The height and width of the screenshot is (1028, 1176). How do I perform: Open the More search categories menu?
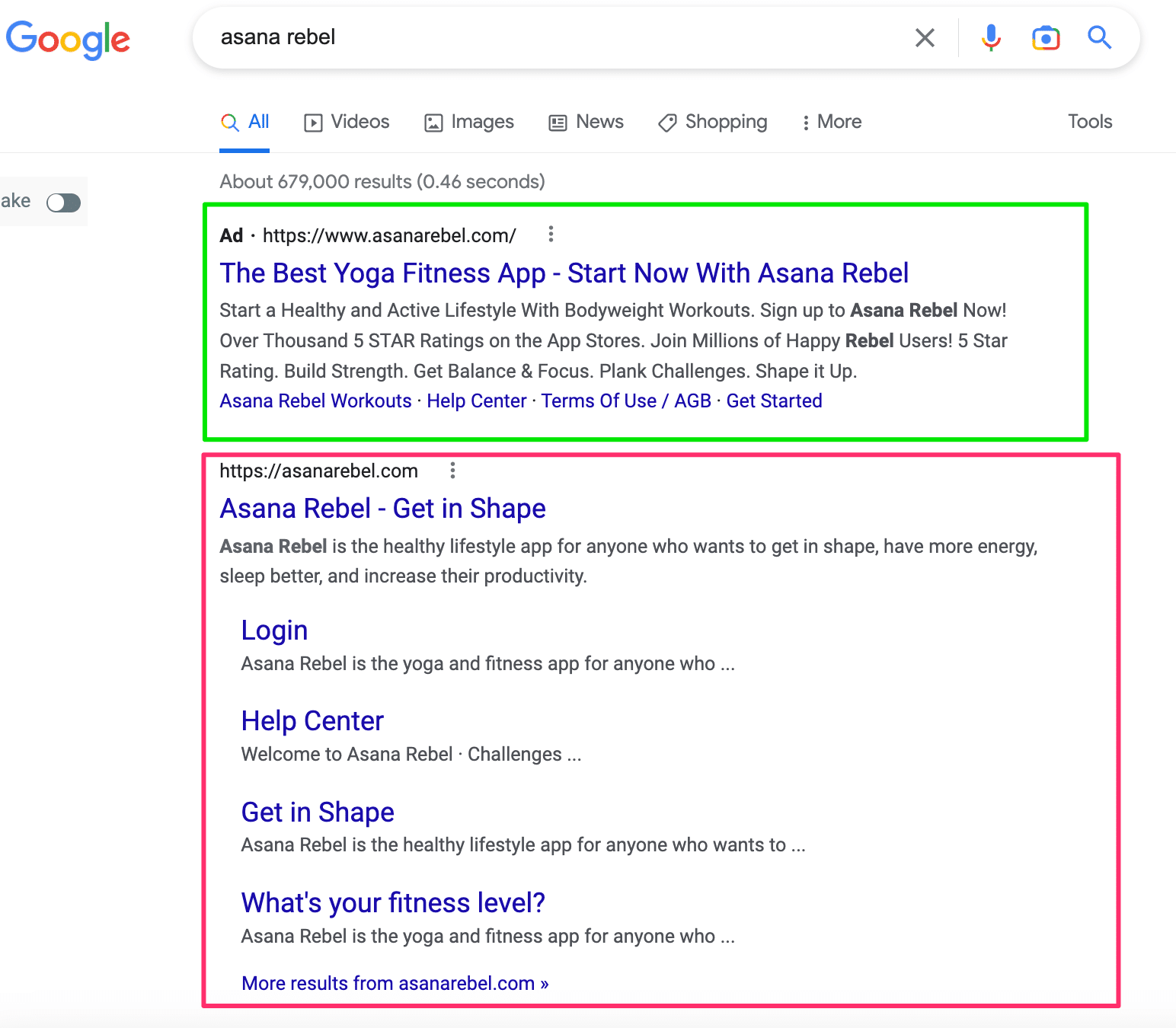(831, 122)
